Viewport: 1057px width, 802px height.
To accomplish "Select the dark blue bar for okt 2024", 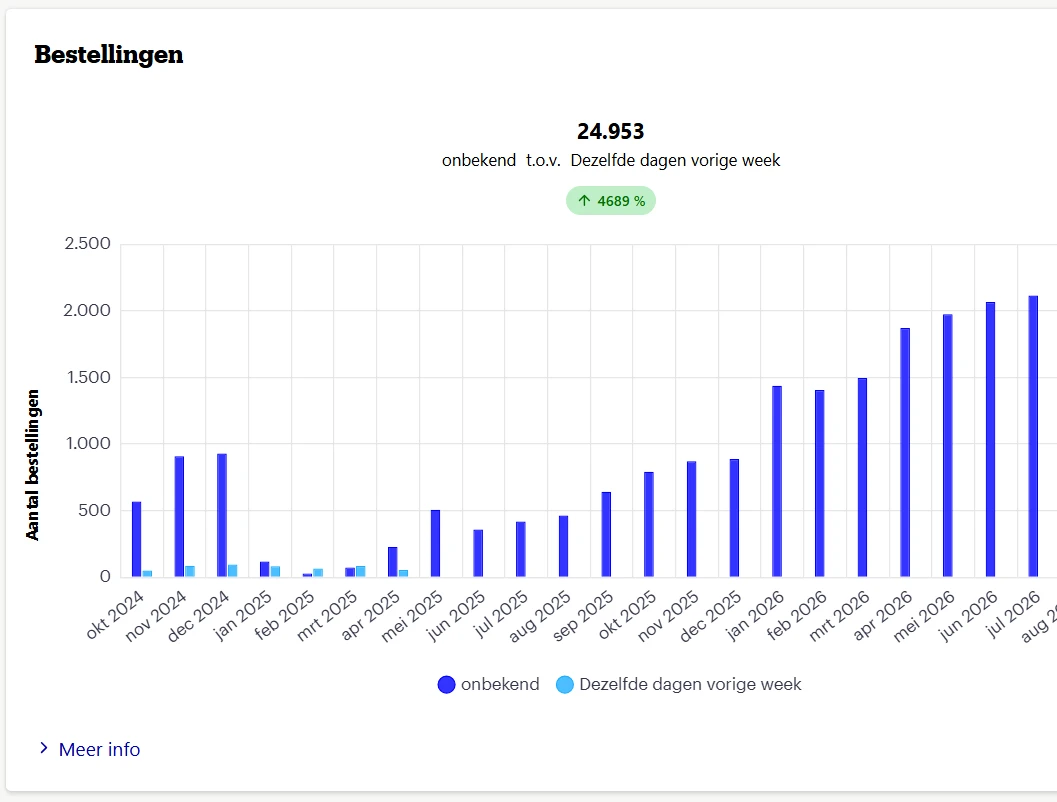I will tap(136, 539).
